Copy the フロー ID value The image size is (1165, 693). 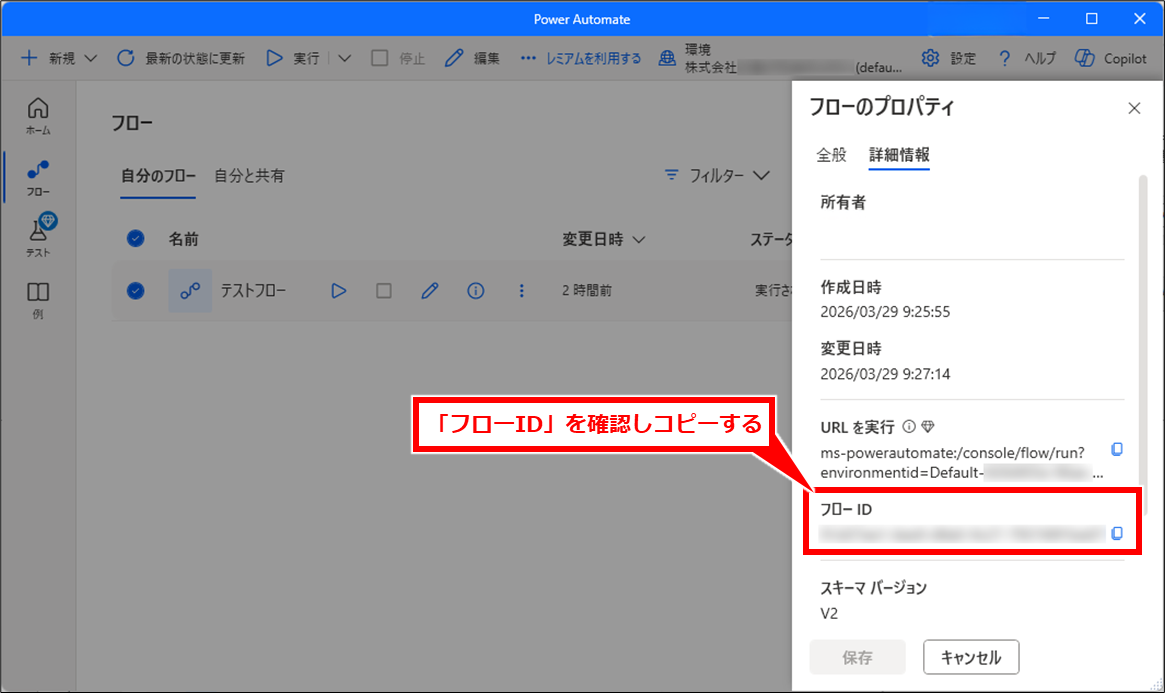tap(1117, 533)
